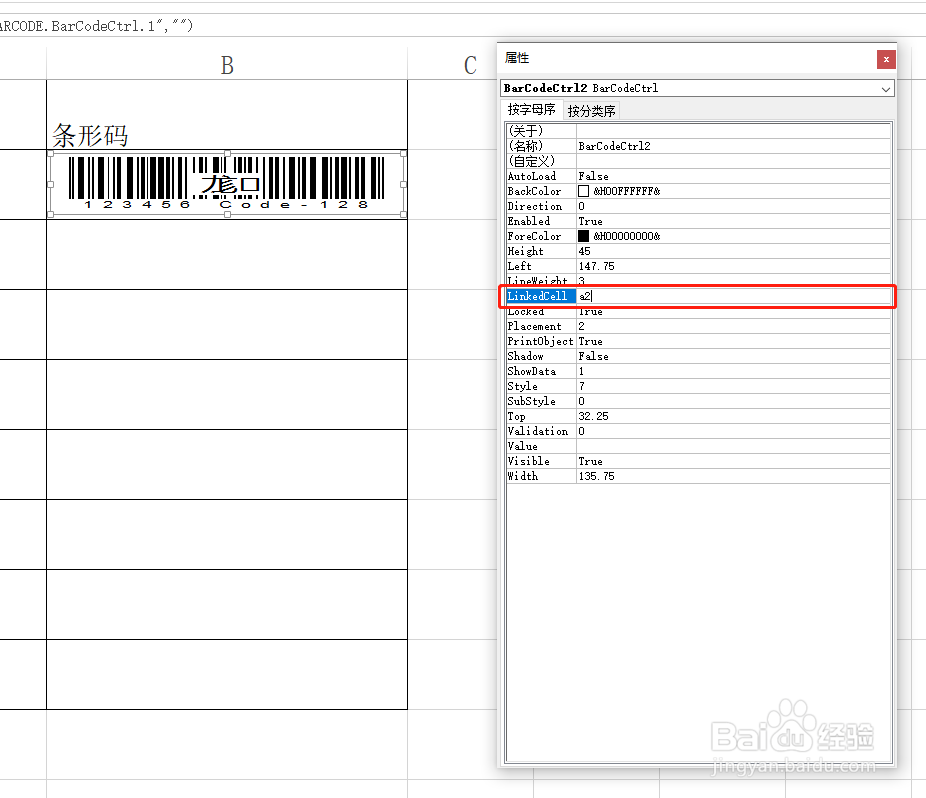Click the LinkedCell input field

(x=733, y=296)
